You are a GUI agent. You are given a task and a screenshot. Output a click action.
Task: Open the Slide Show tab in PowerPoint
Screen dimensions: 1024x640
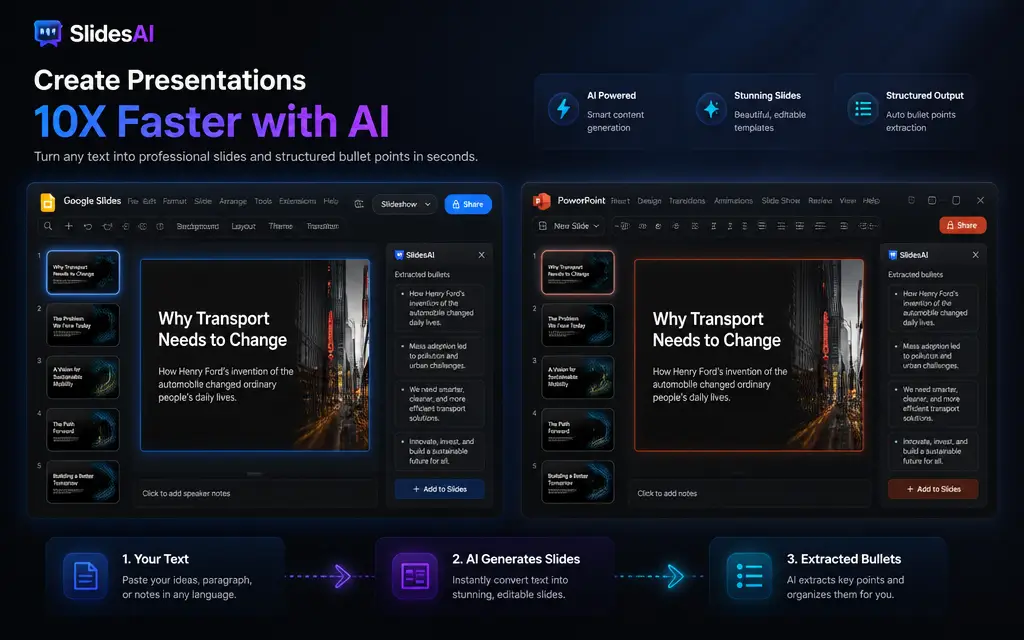click(781, 201)
